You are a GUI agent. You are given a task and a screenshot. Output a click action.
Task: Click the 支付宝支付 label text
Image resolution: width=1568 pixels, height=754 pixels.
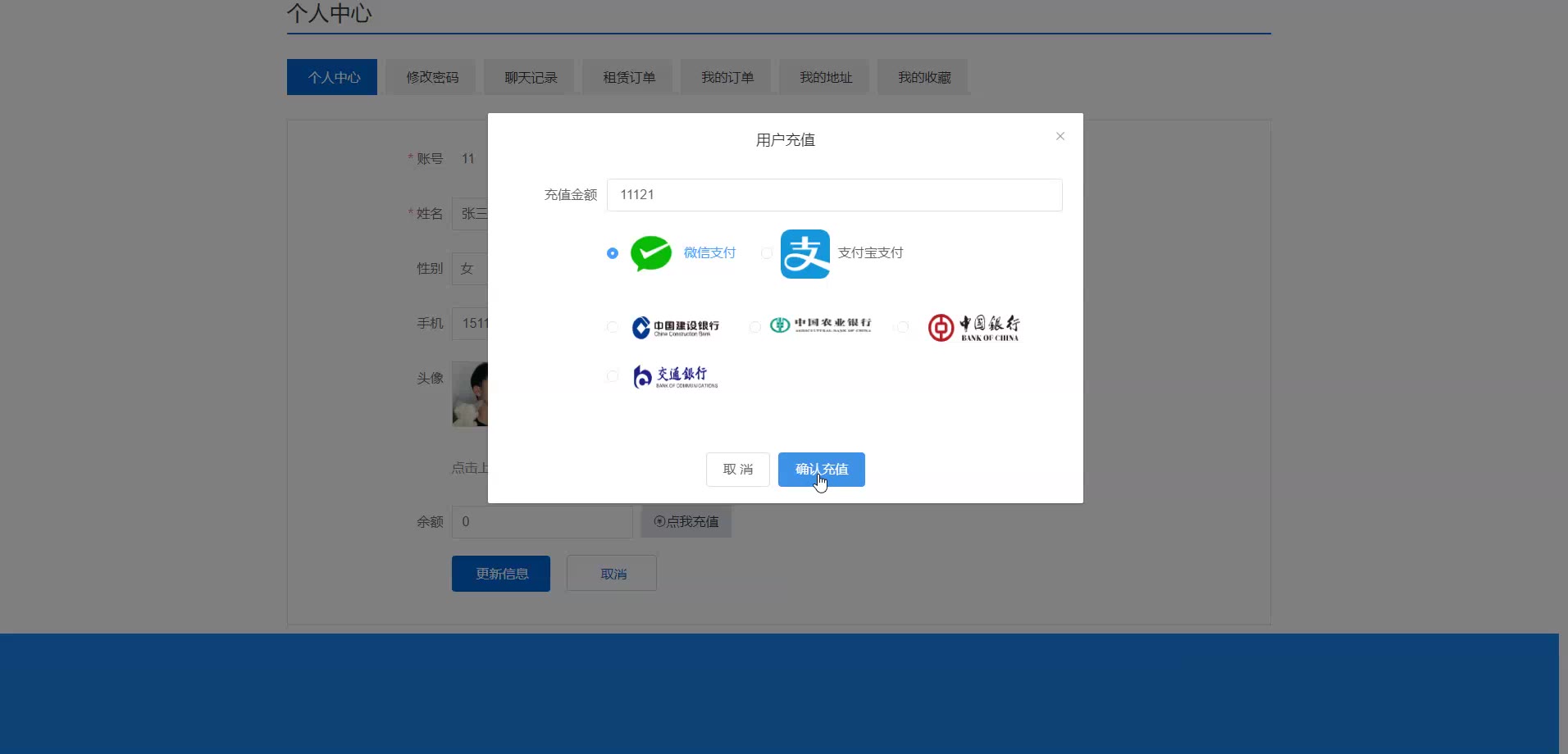coord(870,253)
